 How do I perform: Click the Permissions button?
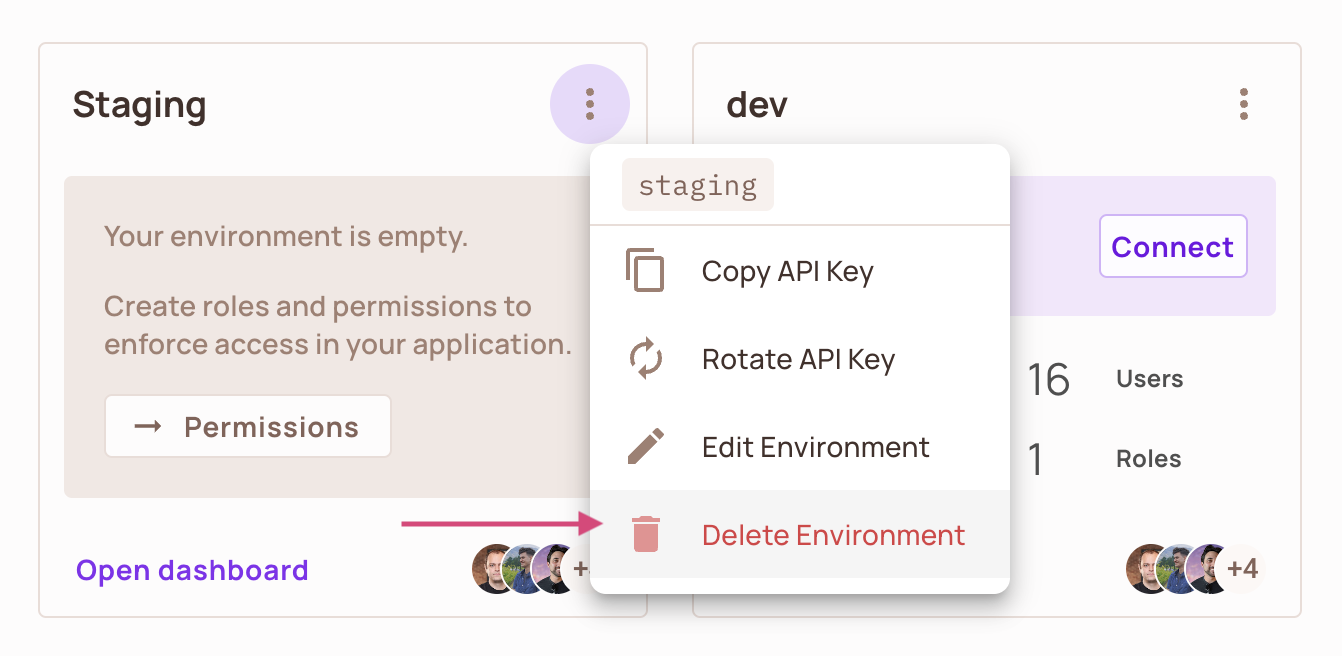(247, 425)
